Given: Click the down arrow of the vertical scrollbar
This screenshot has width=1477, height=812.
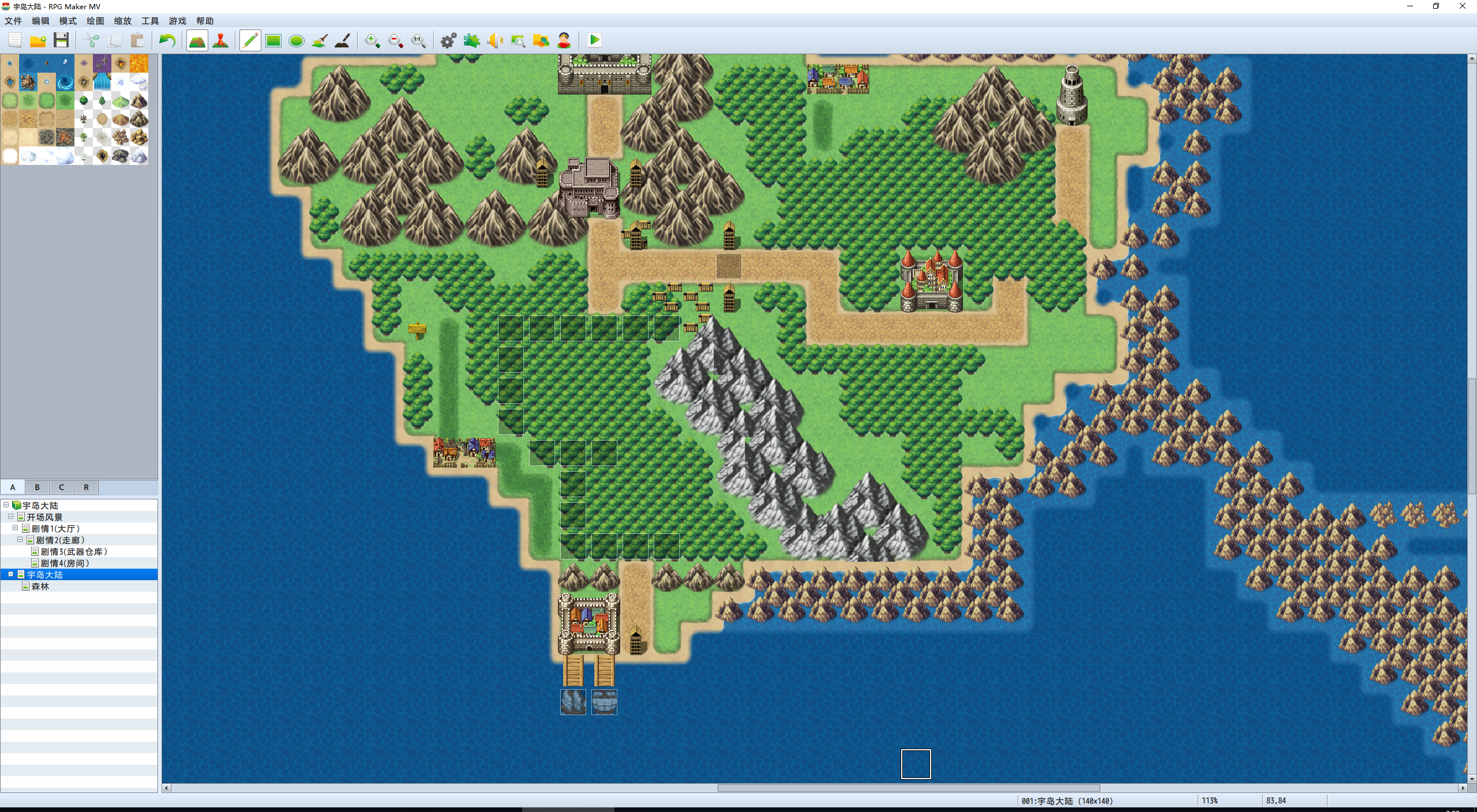Looking at the screenshot, I should [x=1472, y=779].
